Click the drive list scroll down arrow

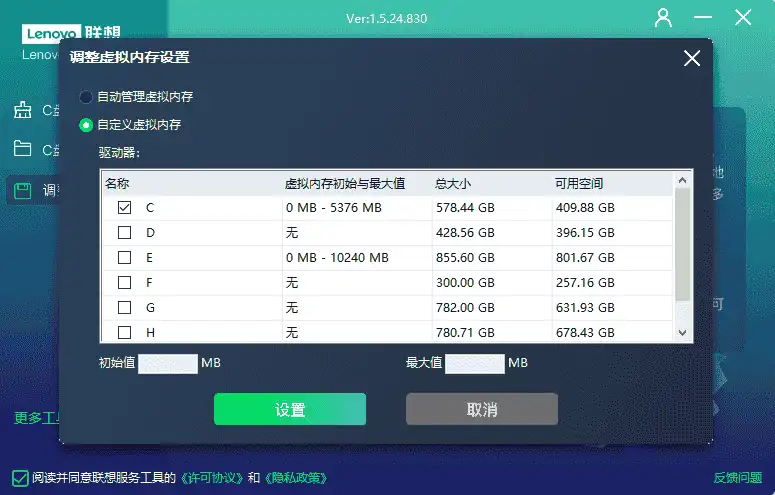pos(683,333)
